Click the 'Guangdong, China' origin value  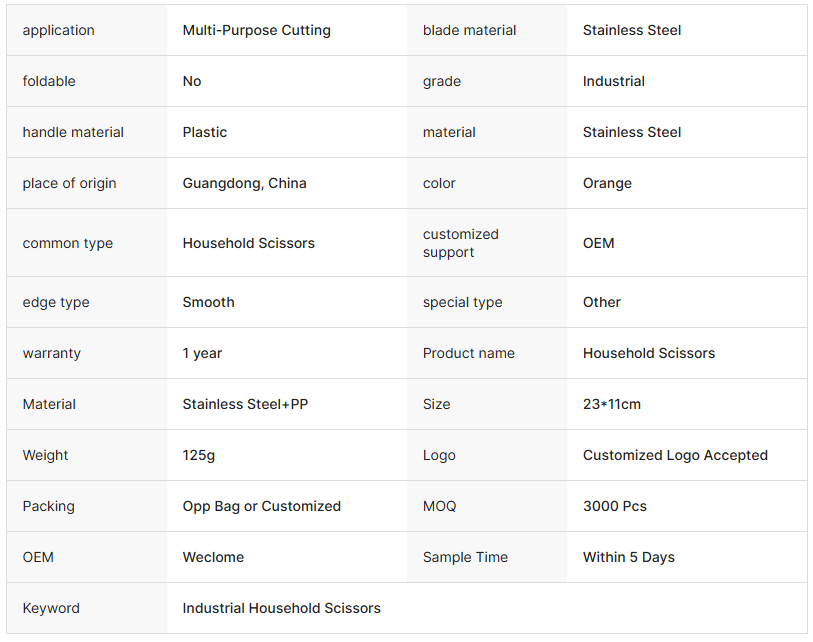tap(244, 183)
